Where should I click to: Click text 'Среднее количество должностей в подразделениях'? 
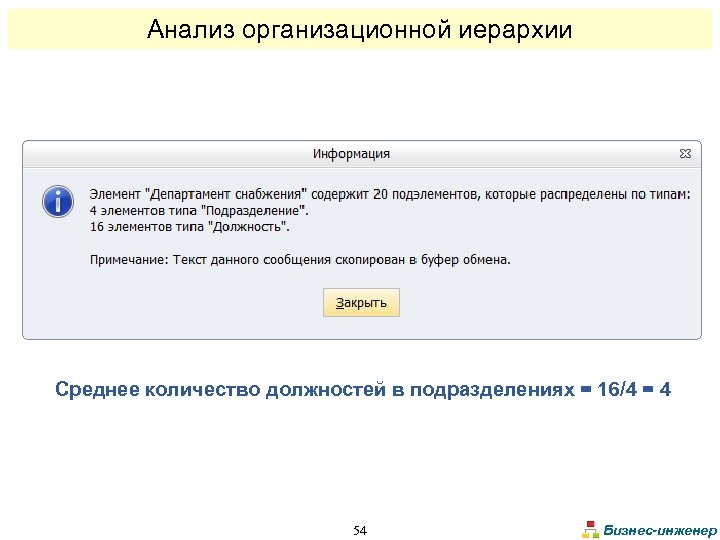point(315,389)
